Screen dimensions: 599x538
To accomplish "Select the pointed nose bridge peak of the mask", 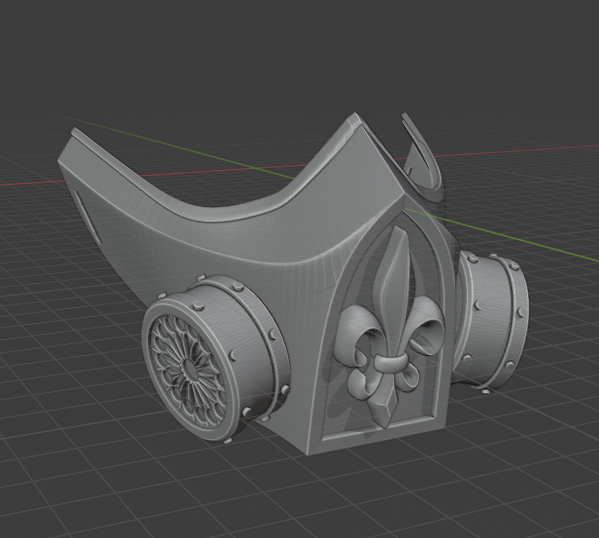I will 355,117.
